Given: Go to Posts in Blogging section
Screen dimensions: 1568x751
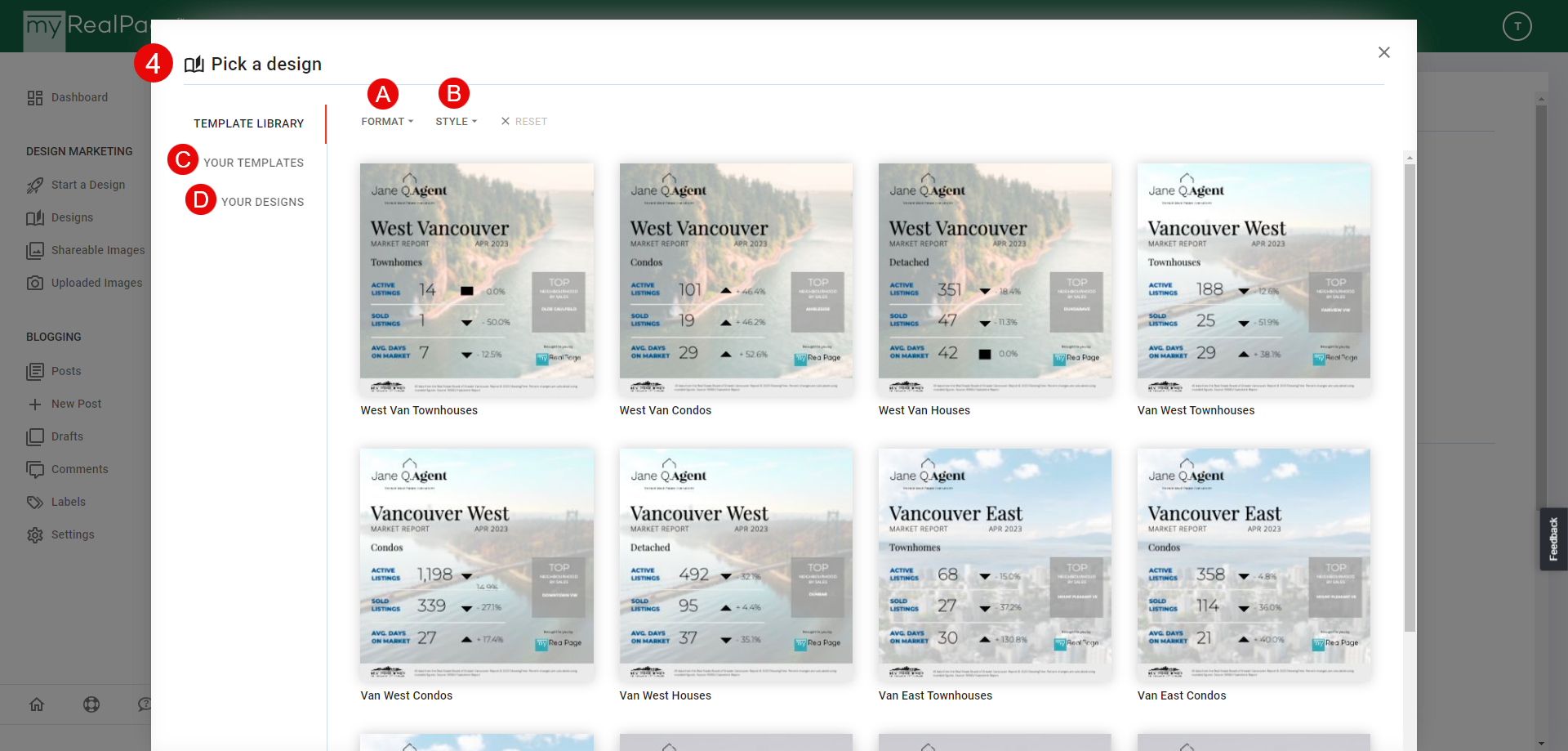Looking at the screenshot, I should point(66,371).
